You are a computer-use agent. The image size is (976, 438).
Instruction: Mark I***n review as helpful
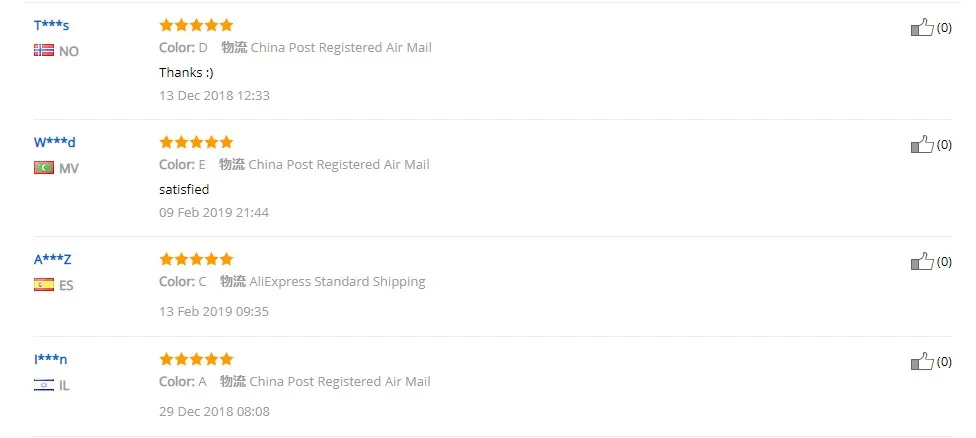click(922, 361)
